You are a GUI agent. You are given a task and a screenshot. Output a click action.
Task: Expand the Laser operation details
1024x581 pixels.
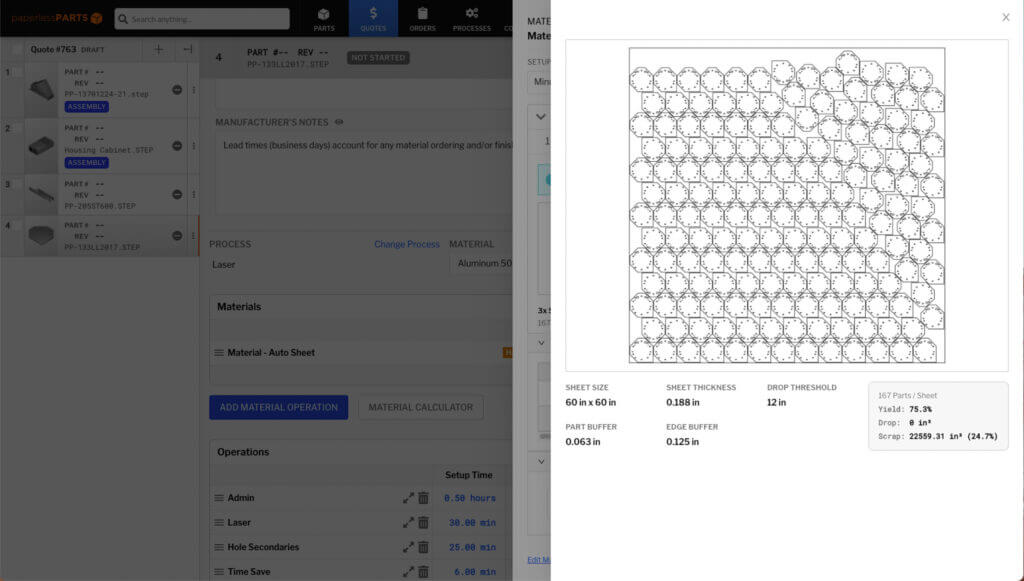pyautogui.click(x=408, y=523)
